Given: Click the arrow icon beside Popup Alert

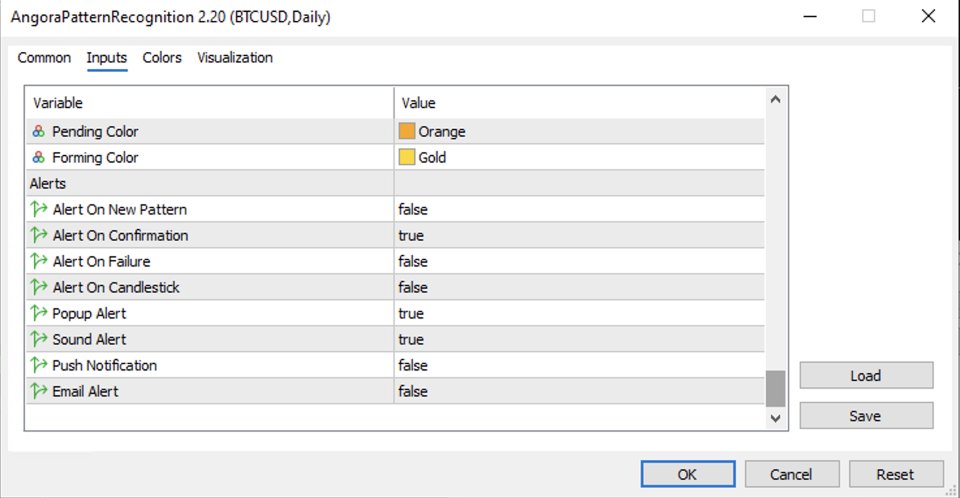Looking at the screenshot, I should (x=39, y=313).
